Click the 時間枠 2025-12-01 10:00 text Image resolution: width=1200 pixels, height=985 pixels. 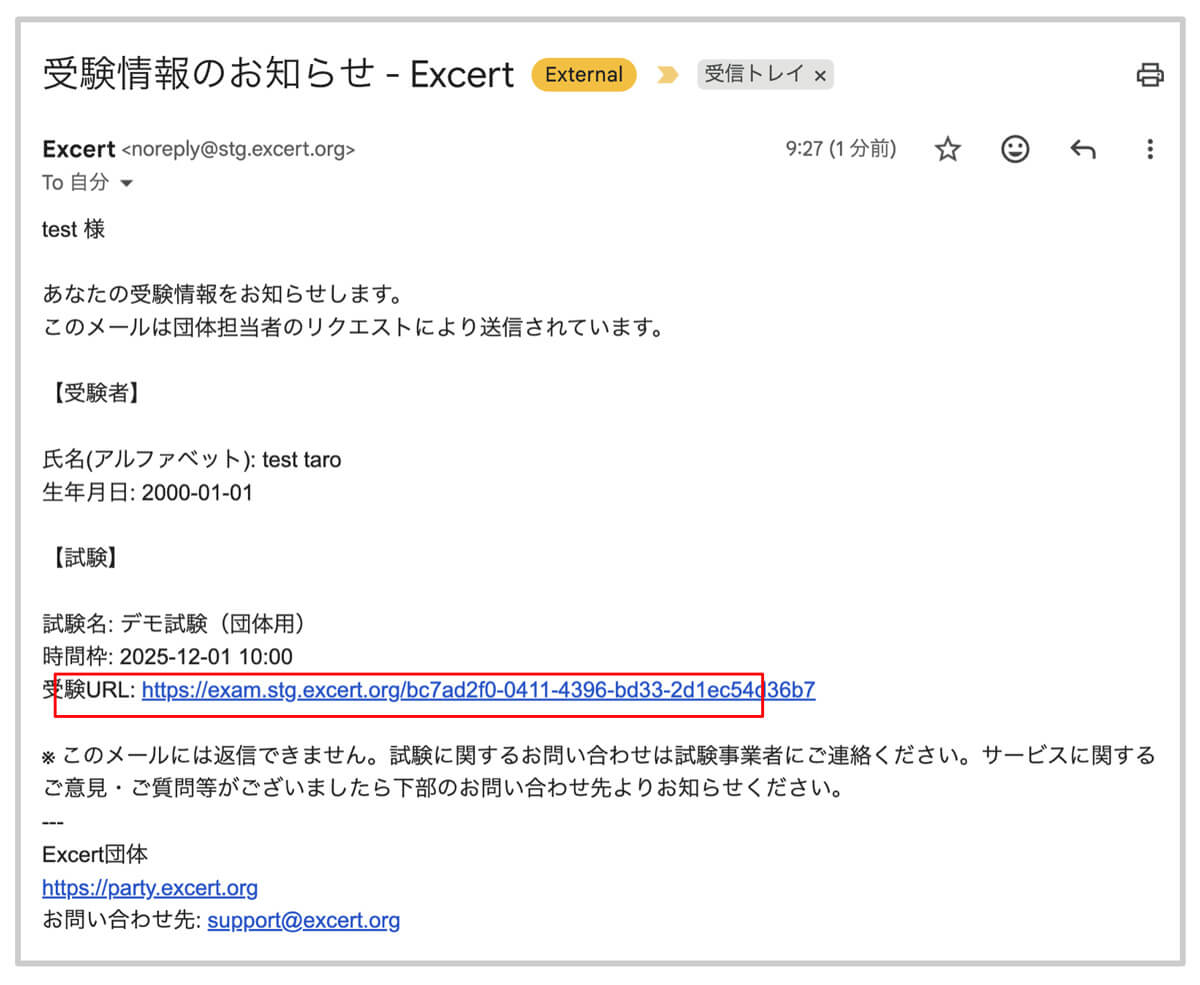click(x=167, y=657)
